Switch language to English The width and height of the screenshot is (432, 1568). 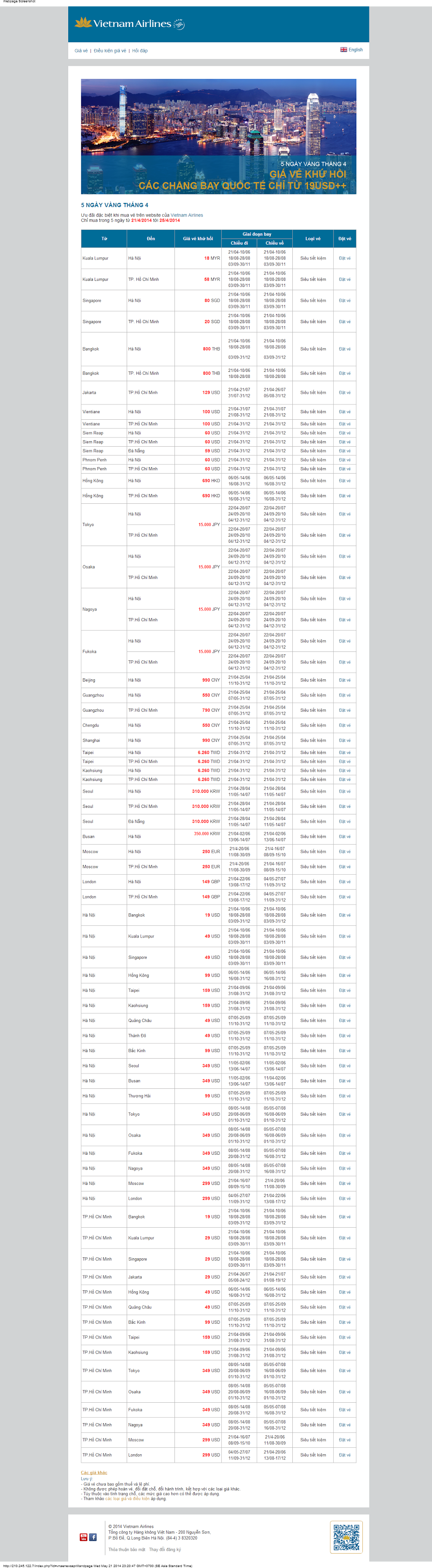(x=355, y=50)
